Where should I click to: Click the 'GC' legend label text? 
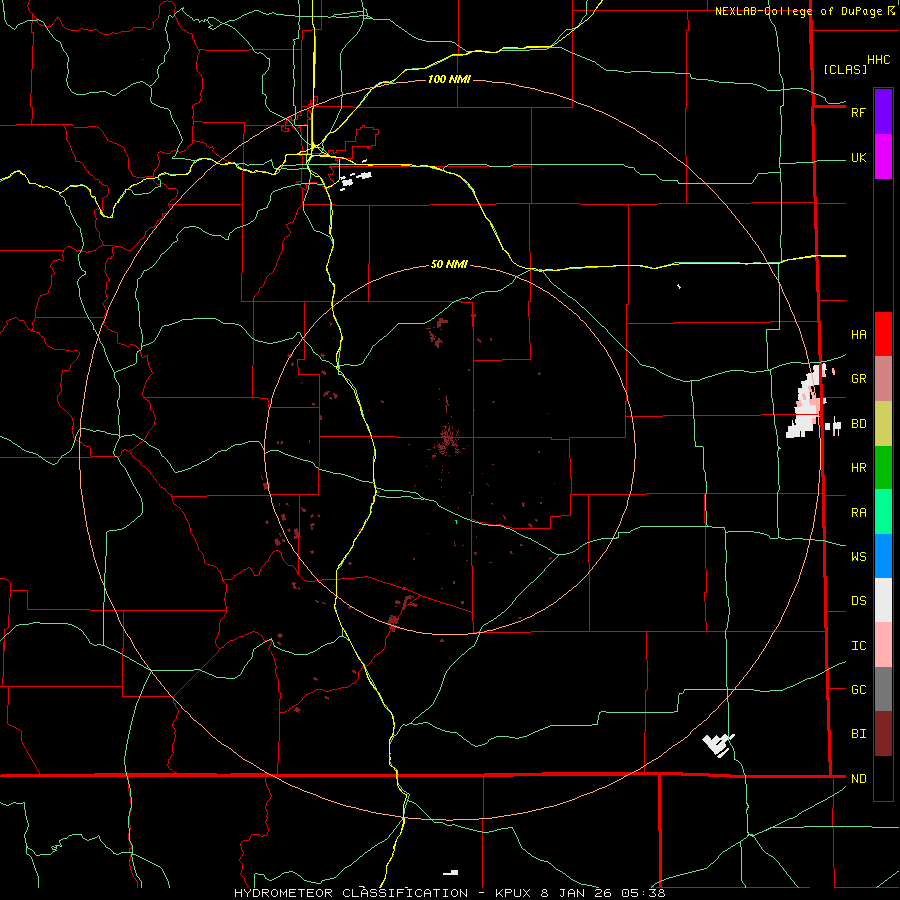pyautogui.click(x=858, y=690)
